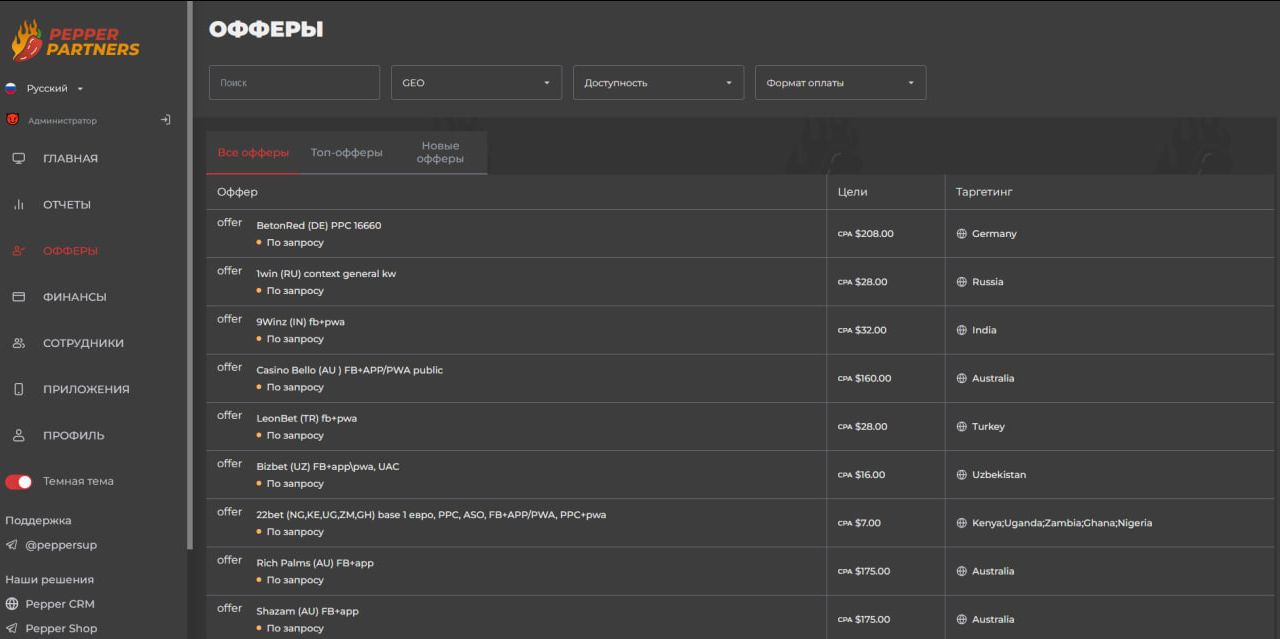Viewport: 1280px width, 639px height.
Task: Switch to the Топ-офферы tab
Action: (346, 153)
